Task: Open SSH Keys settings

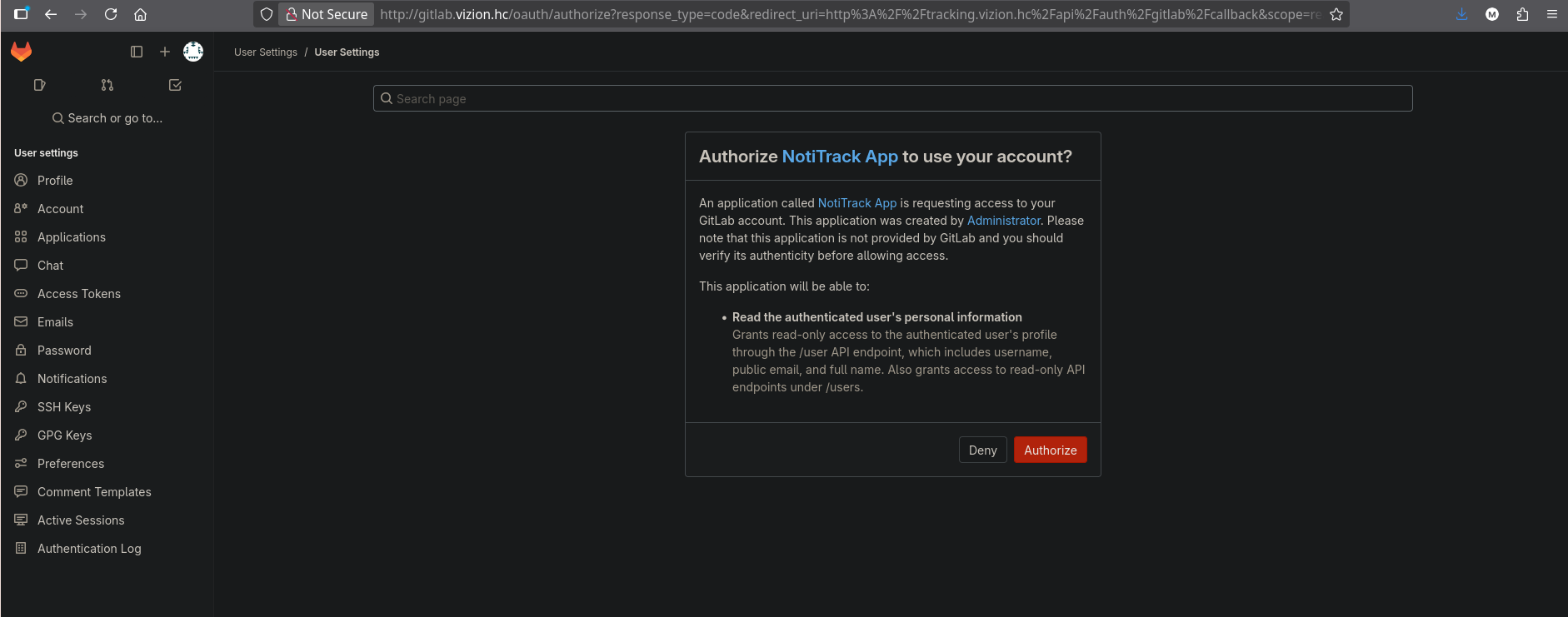Action: click(x=64, y=407)
